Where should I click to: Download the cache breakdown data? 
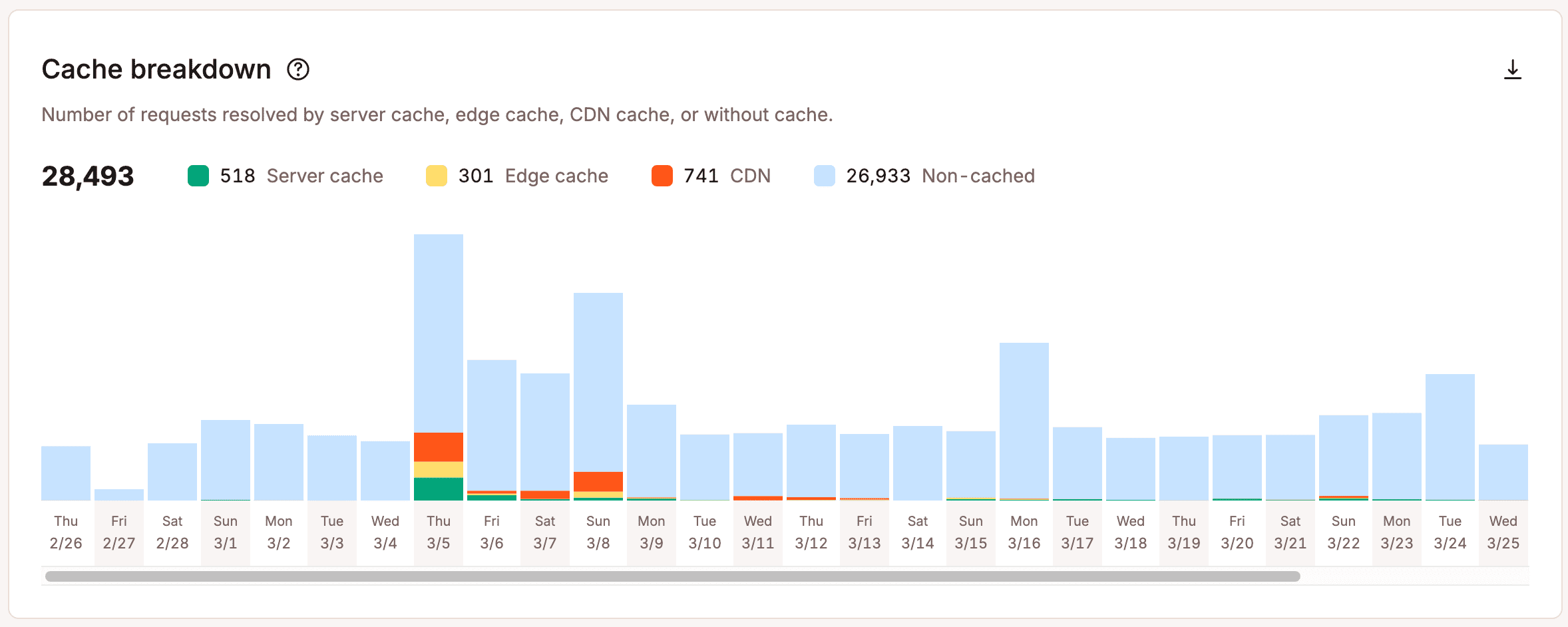coord(1513,69)
